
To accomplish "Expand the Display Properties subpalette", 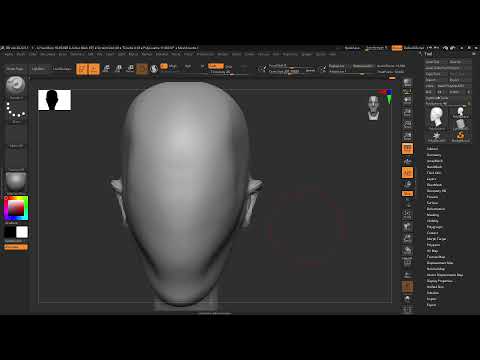I will [439, 281].
